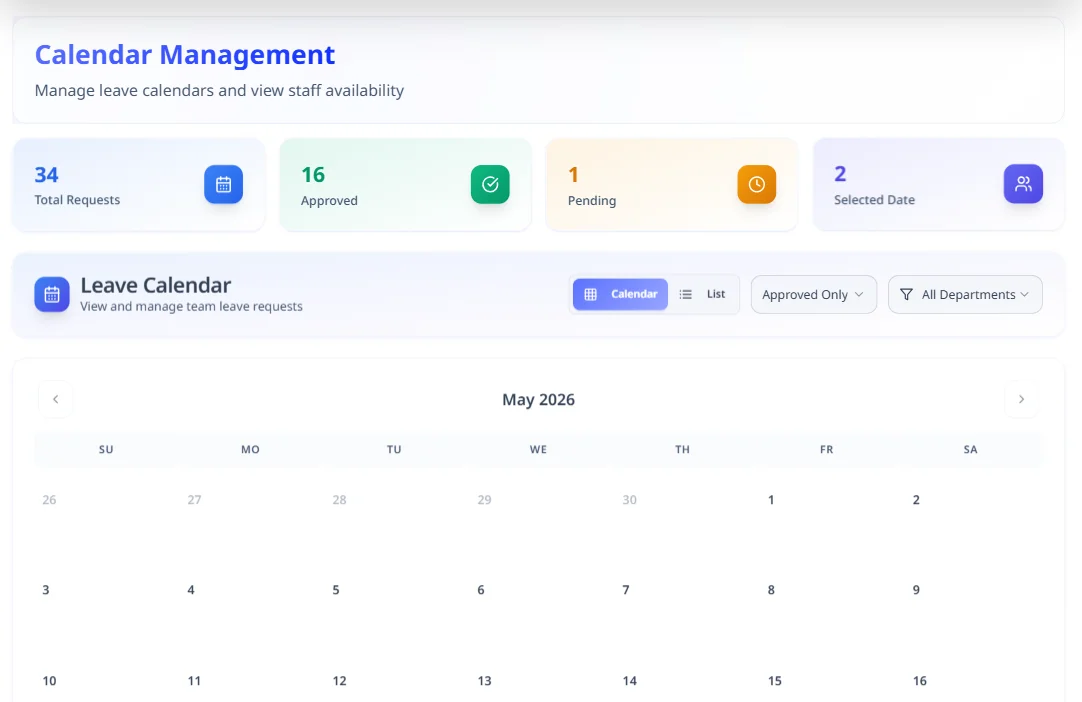The image size is (1082, 702).
Task: Click the MO weekday column header
Action: (x=250, y=449)
